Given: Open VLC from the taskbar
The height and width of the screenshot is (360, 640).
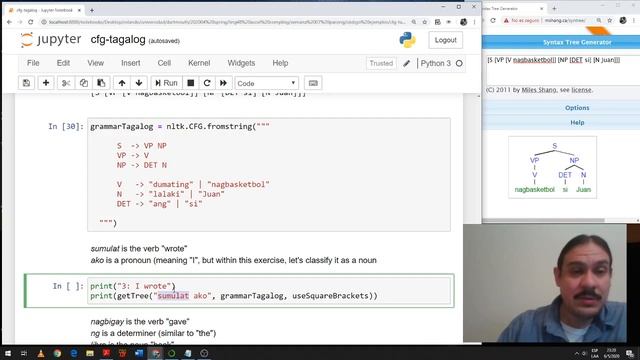Looking at the screenshot, I should 41,353.
